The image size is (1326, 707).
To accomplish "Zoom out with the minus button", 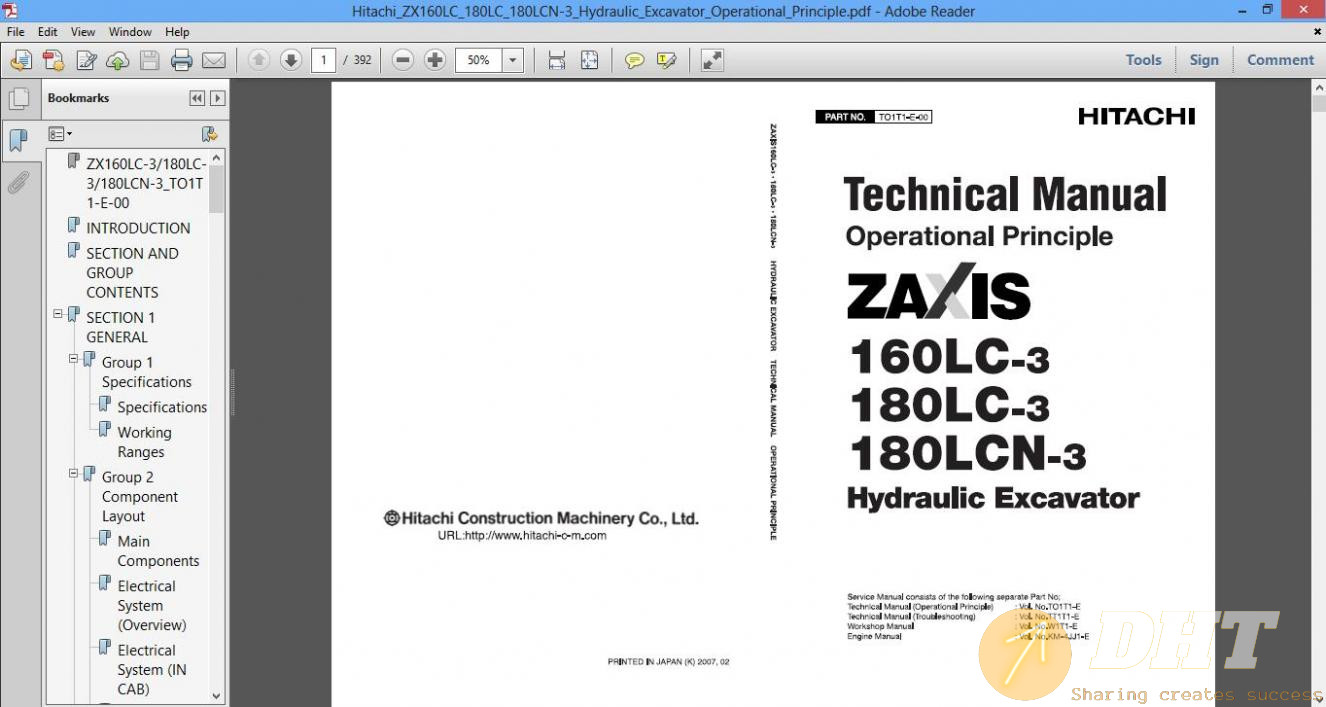I will tap(403, 60).
